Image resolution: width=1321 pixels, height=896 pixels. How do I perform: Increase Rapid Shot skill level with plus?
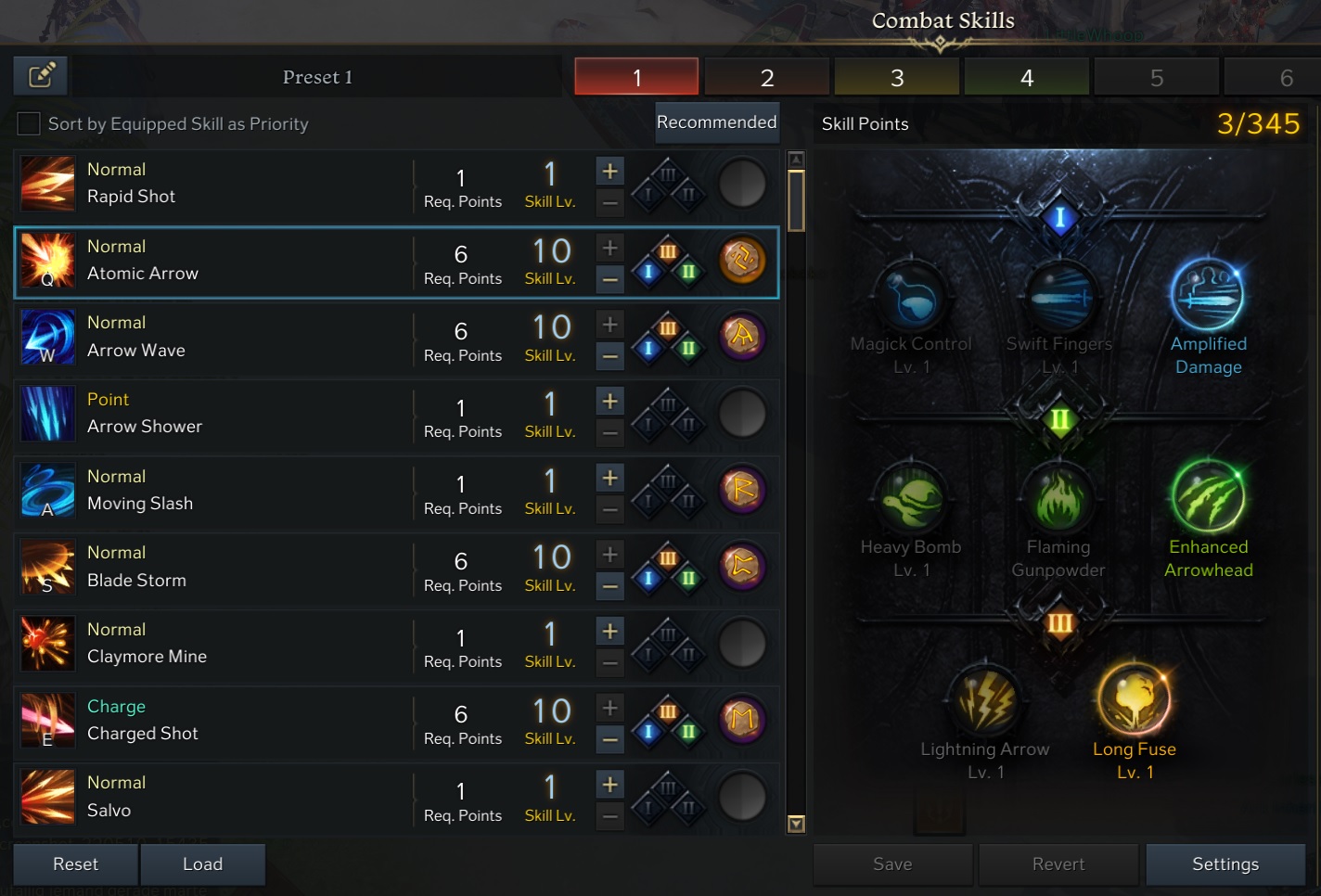coord(609,171)
